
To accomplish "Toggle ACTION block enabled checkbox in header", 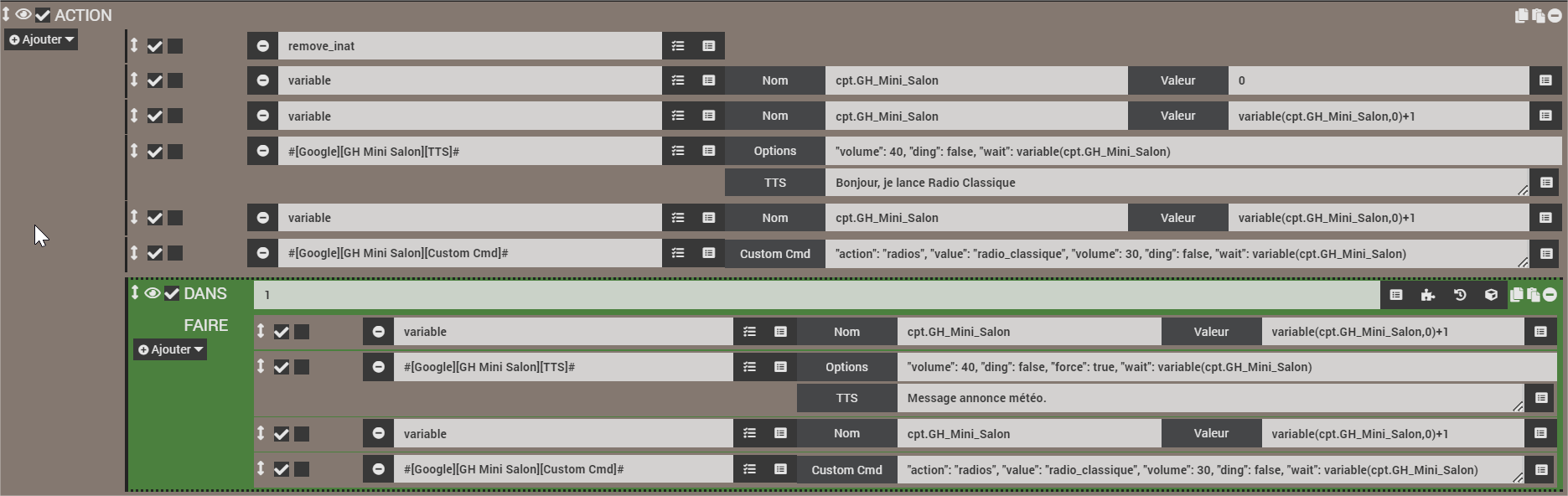I will click(x=43, y=15).
